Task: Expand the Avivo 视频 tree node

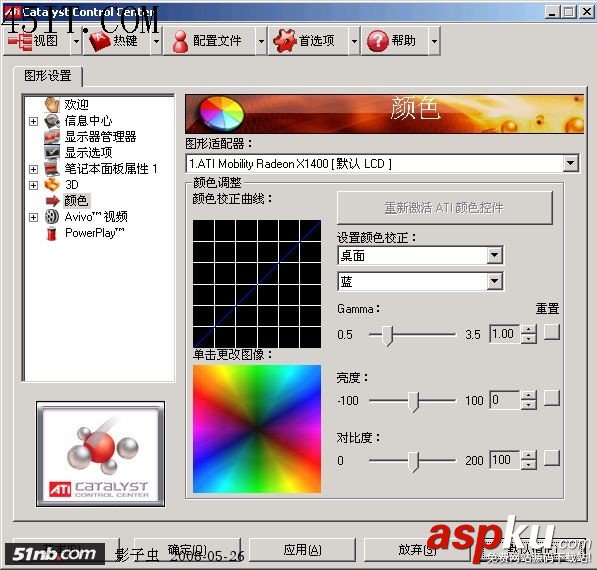Action: coord(34,217)
